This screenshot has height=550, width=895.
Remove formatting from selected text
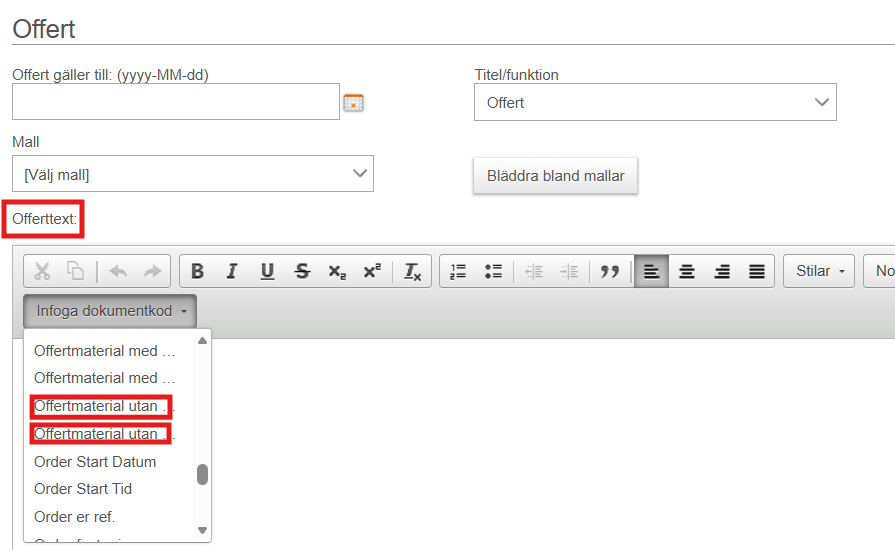point(413,271)
